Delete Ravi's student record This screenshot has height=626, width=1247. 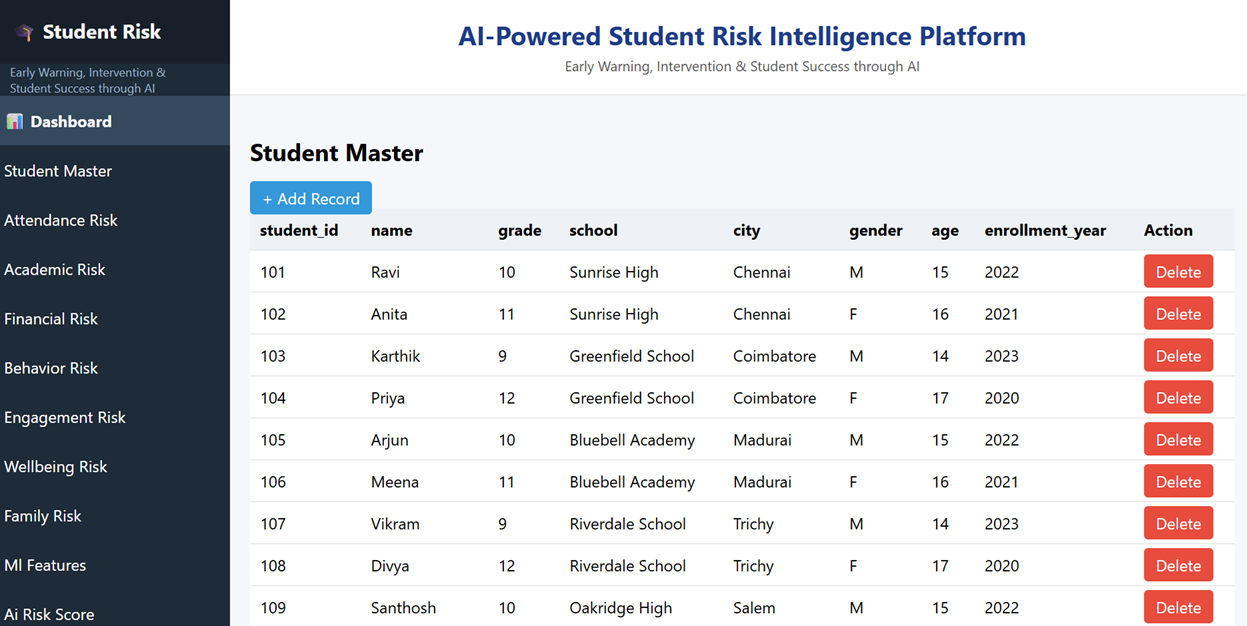click(x=1178, y=271)
